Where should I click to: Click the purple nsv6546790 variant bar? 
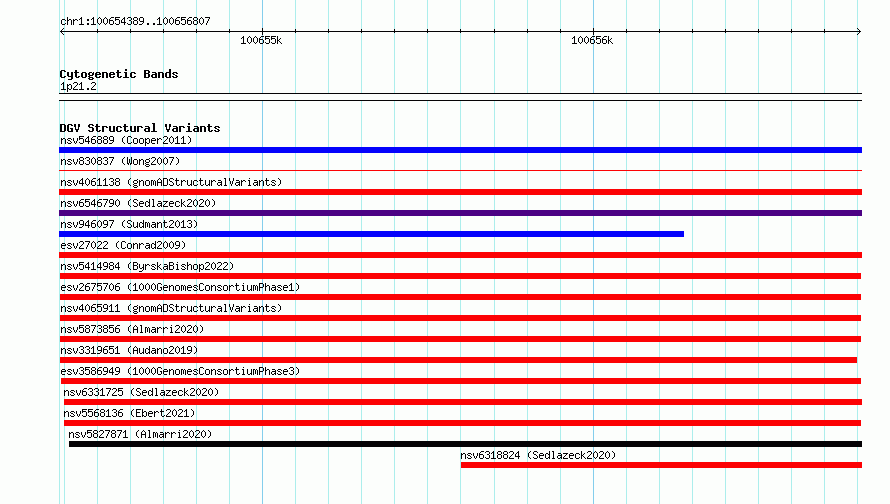[x=460, y=213]
